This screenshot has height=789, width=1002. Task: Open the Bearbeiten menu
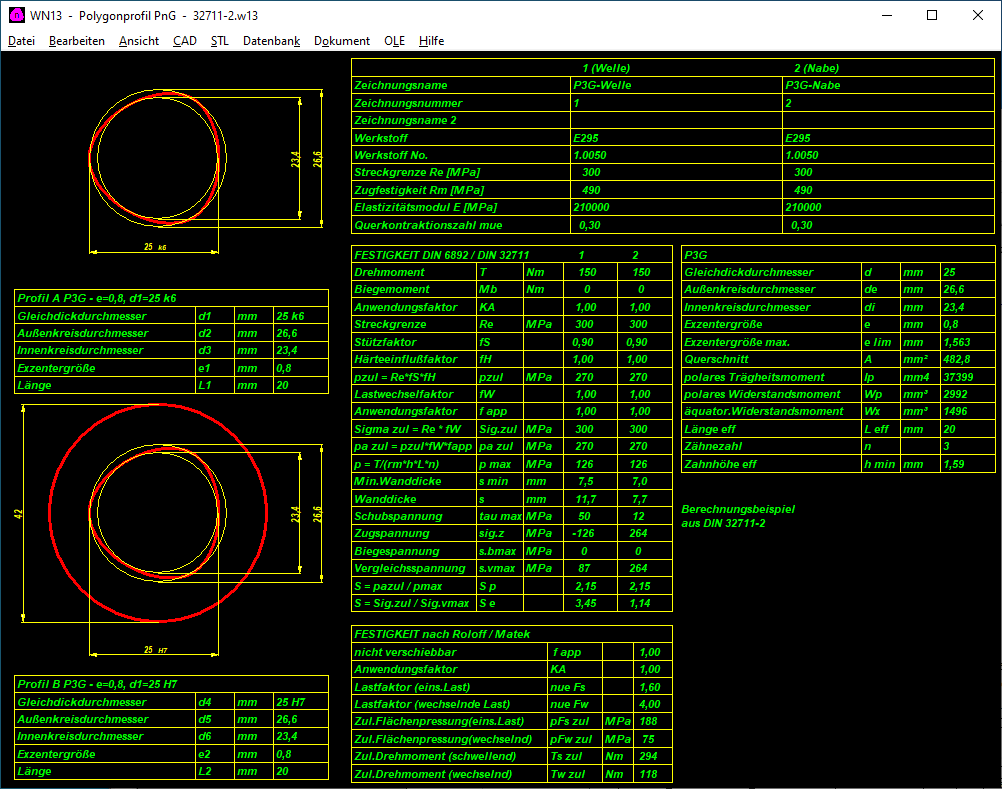(76, 41)
